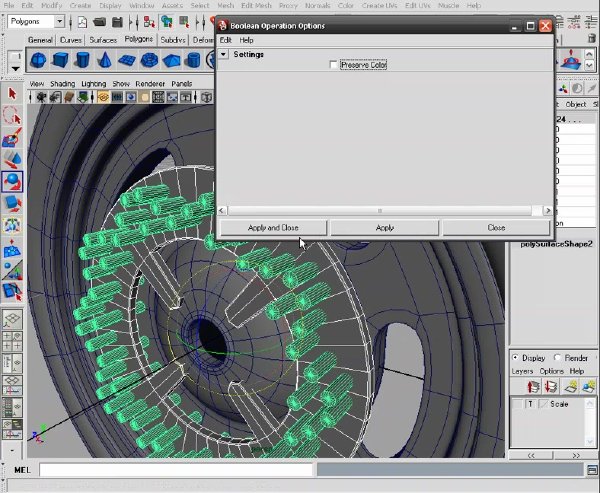Click the viewport Camera Attributes icon
The image size is (600, 493).
(55, 97)
